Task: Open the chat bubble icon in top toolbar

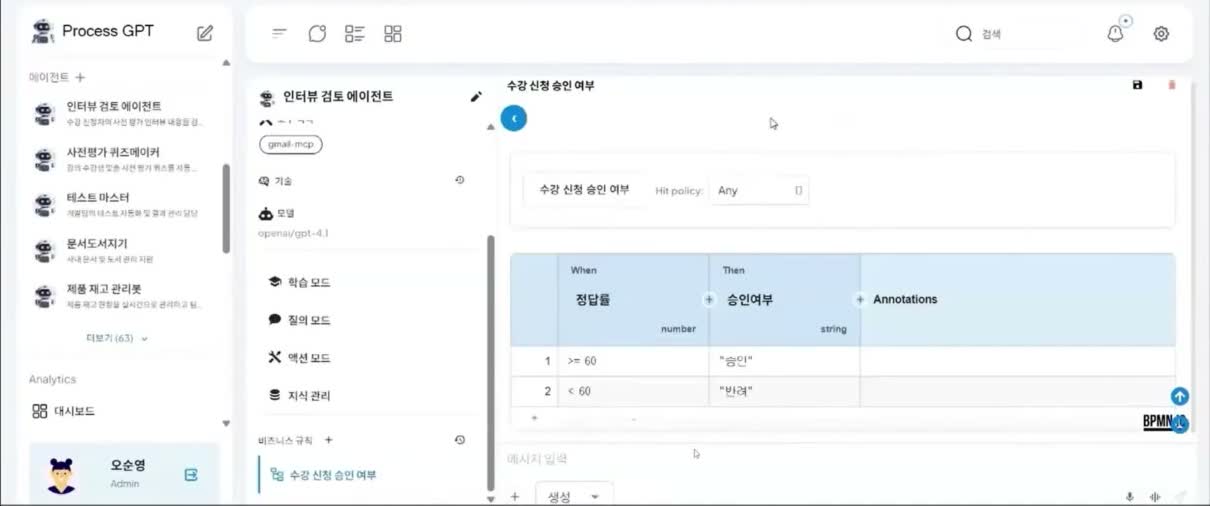Action: click(x=317, y=34)
